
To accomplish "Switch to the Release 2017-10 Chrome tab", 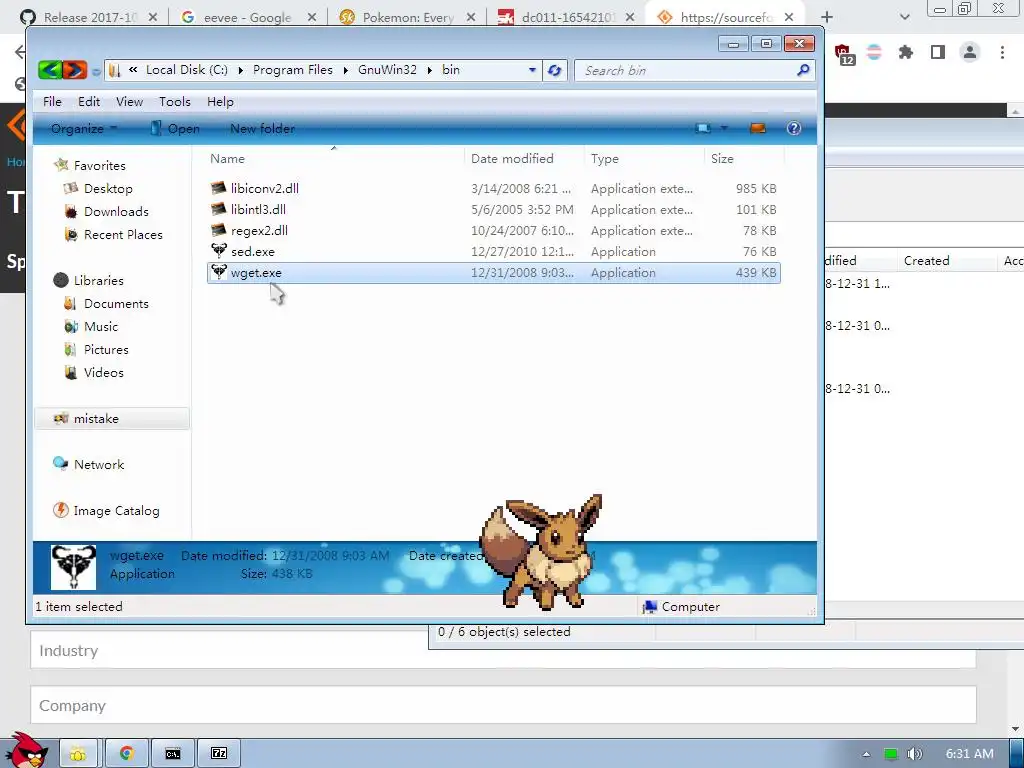I will click(x=88, y=17).
